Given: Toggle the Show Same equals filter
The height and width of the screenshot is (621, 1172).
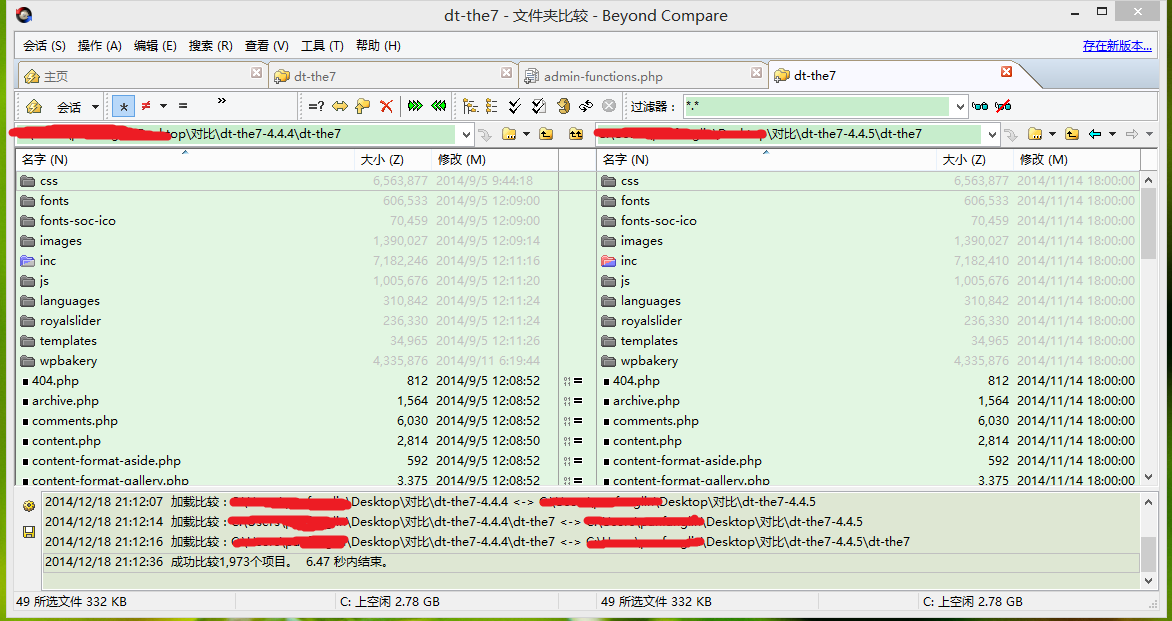Looking at the screenshot, I should tap(183, 106).
